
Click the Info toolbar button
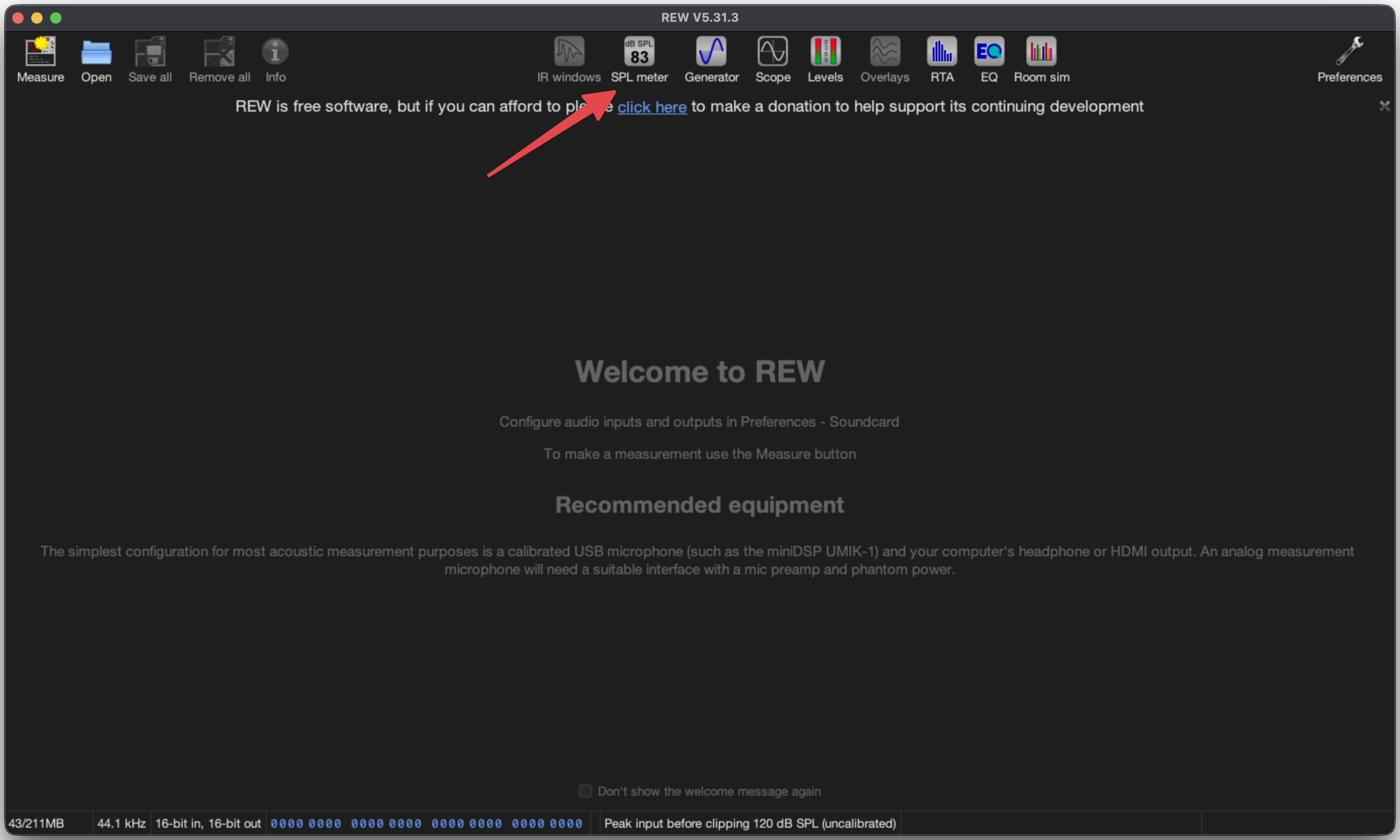point(275,60)
